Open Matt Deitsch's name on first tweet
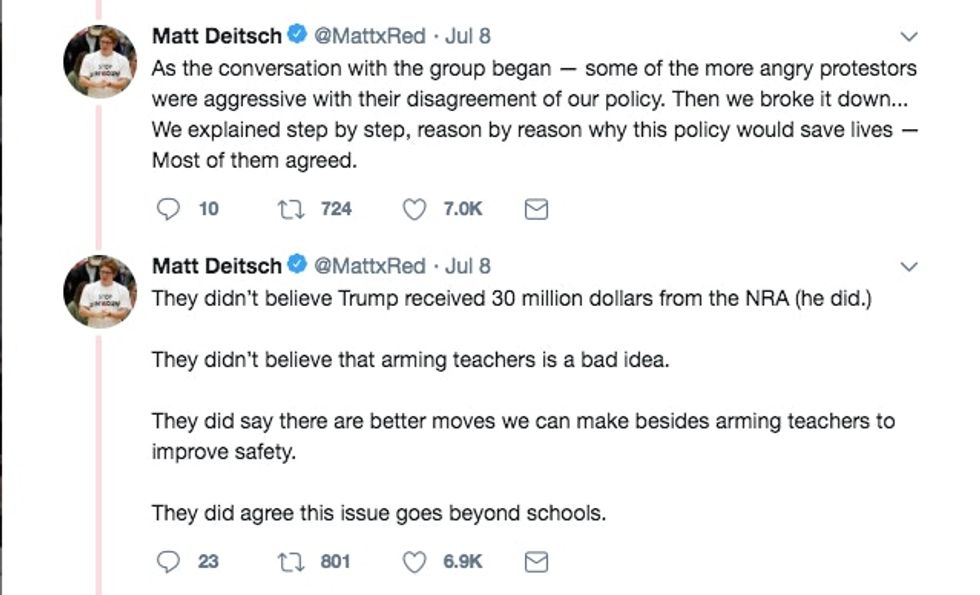 tap(216, 37)
